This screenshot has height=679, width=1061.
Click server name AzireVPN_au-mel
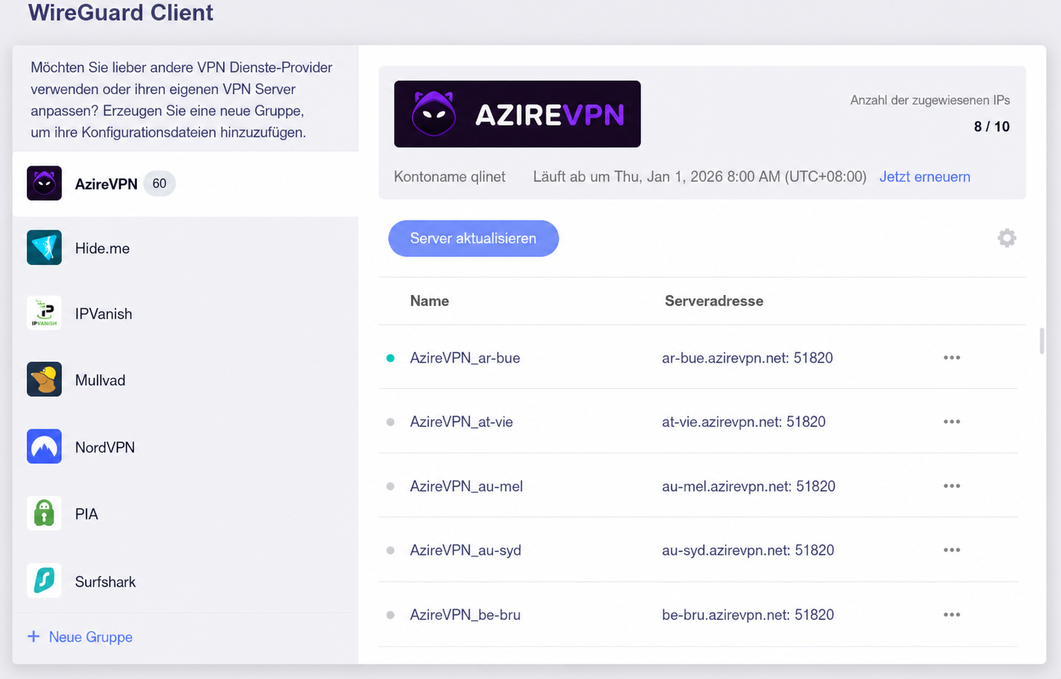point(466,486)
